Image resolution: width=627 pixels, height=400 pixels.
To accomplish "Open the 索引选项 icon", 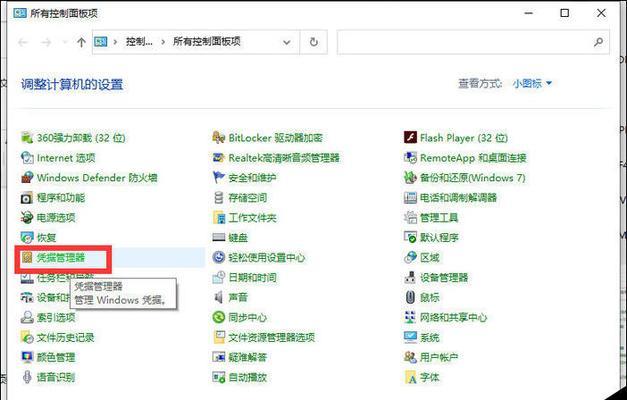I will coord(27,318).
